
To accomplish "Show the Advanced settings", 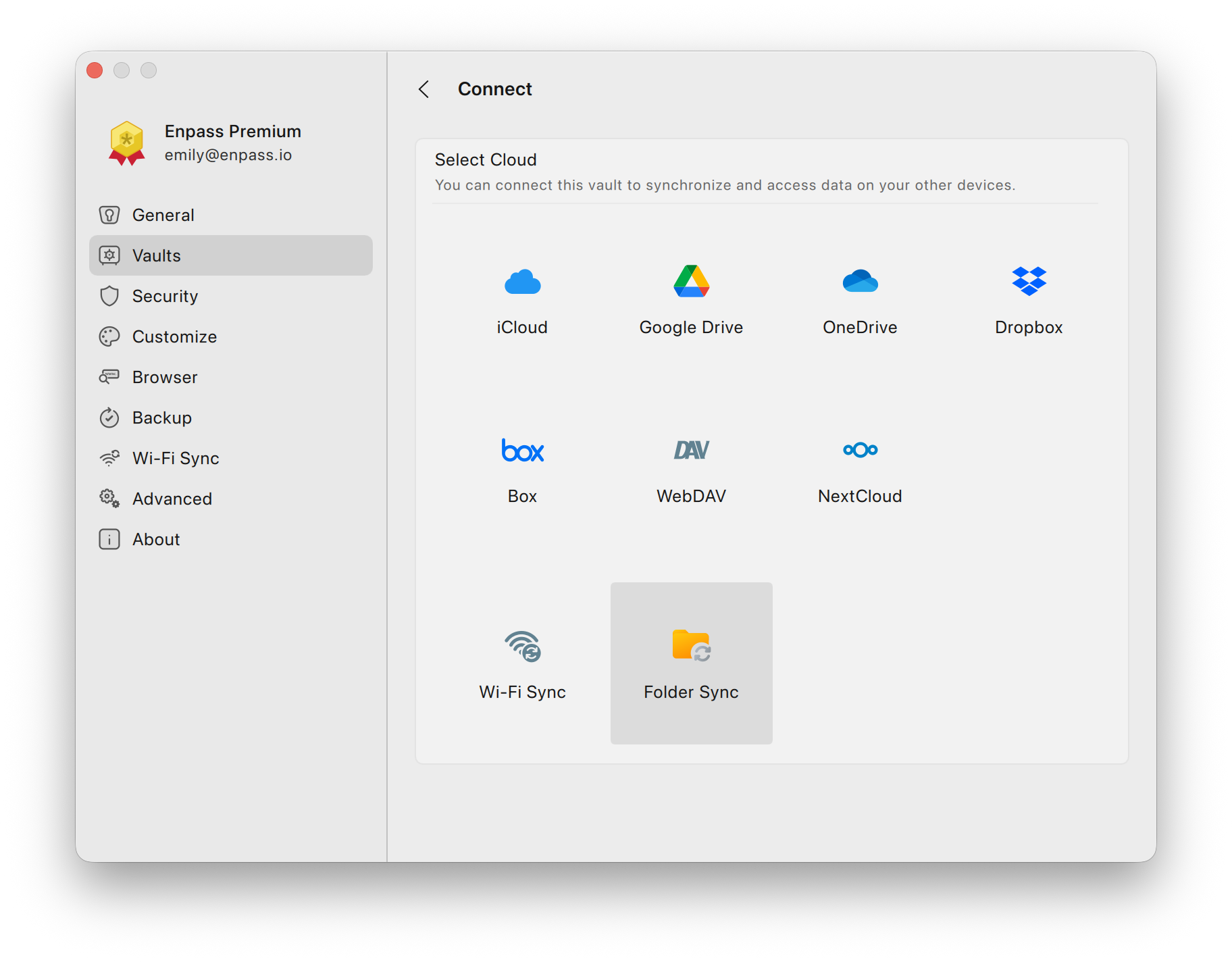I will click(231, 499).
